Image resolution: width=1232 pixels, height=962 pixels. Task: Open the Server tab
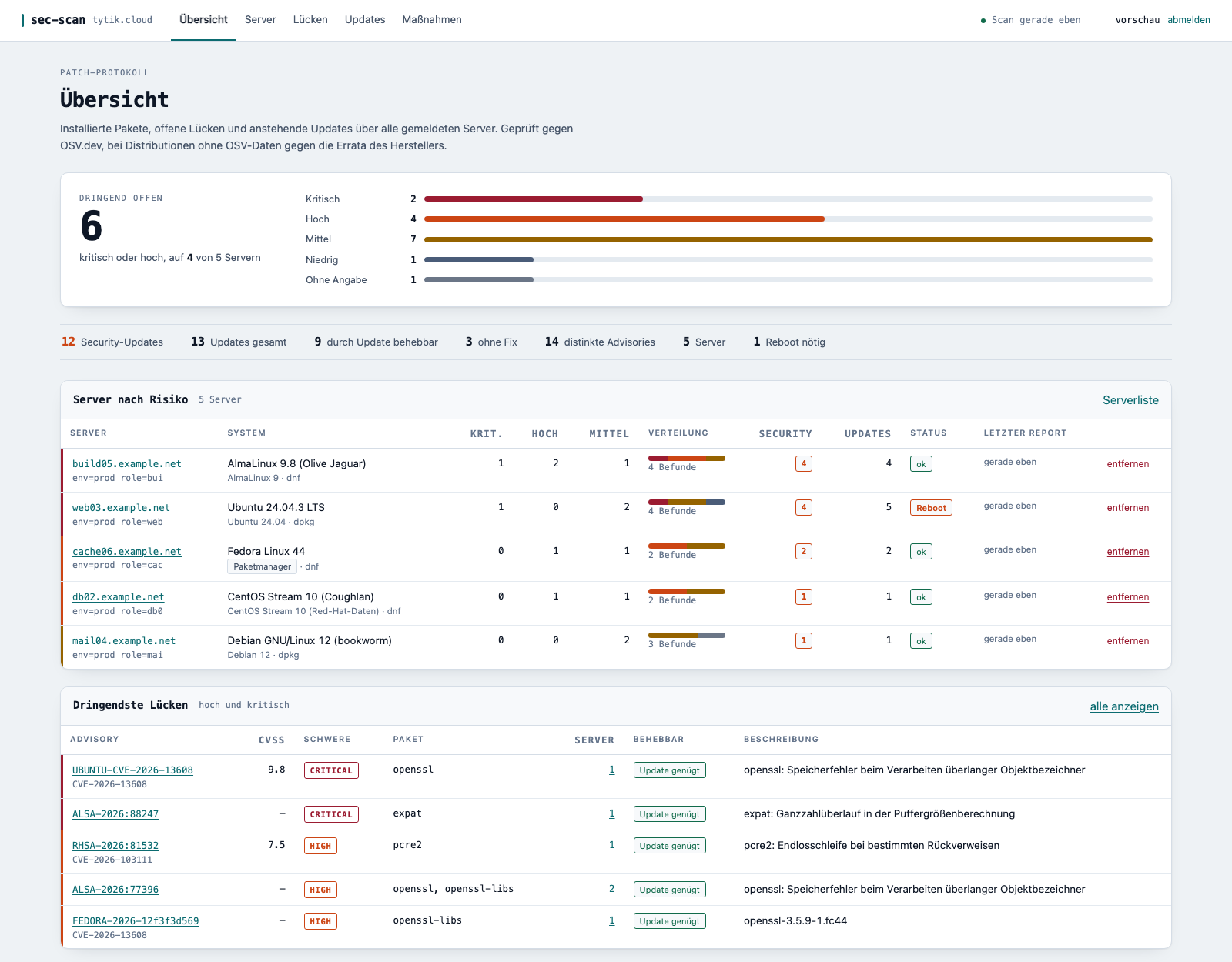[x=260, y=20]
